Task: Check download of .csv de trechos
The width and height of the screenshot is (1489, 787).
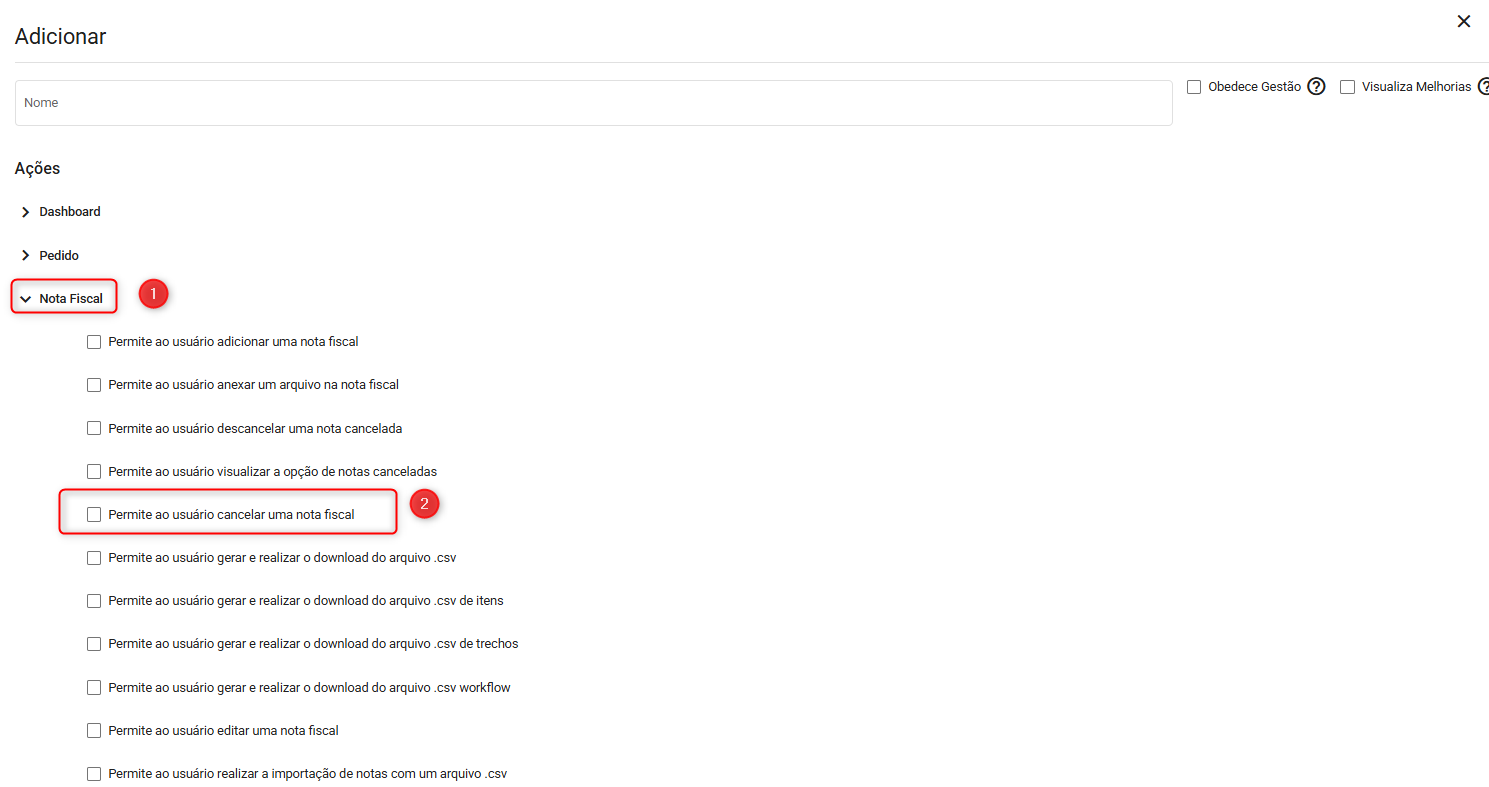Action: click(94, 644)
